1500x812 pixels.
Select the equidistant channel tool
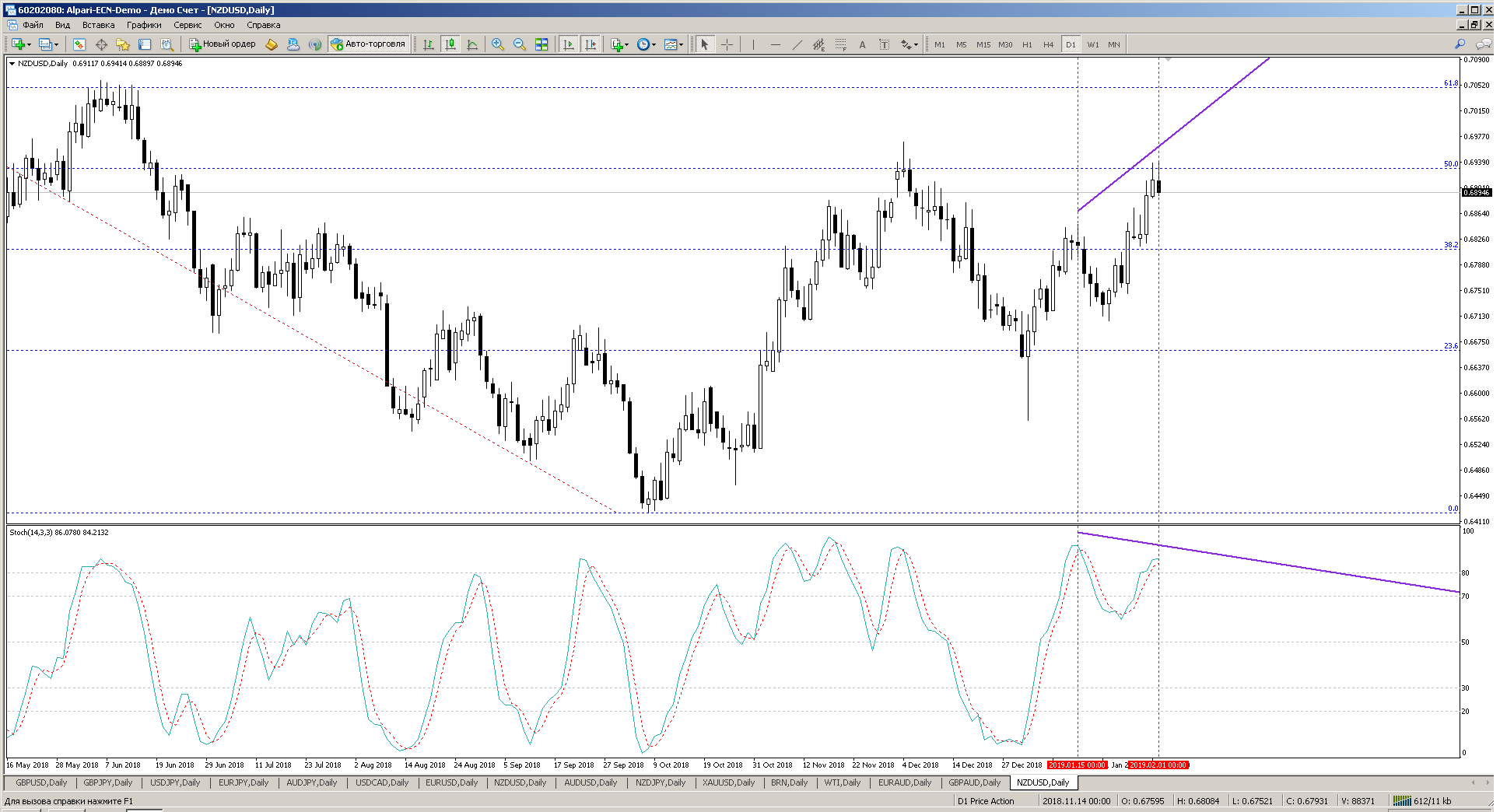(818, 44)
